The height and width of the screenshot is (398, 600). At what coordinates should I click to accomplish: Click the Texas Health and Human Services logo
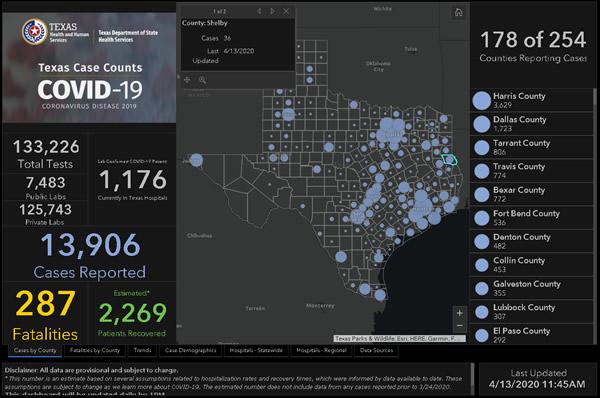[x=55, y=32]
